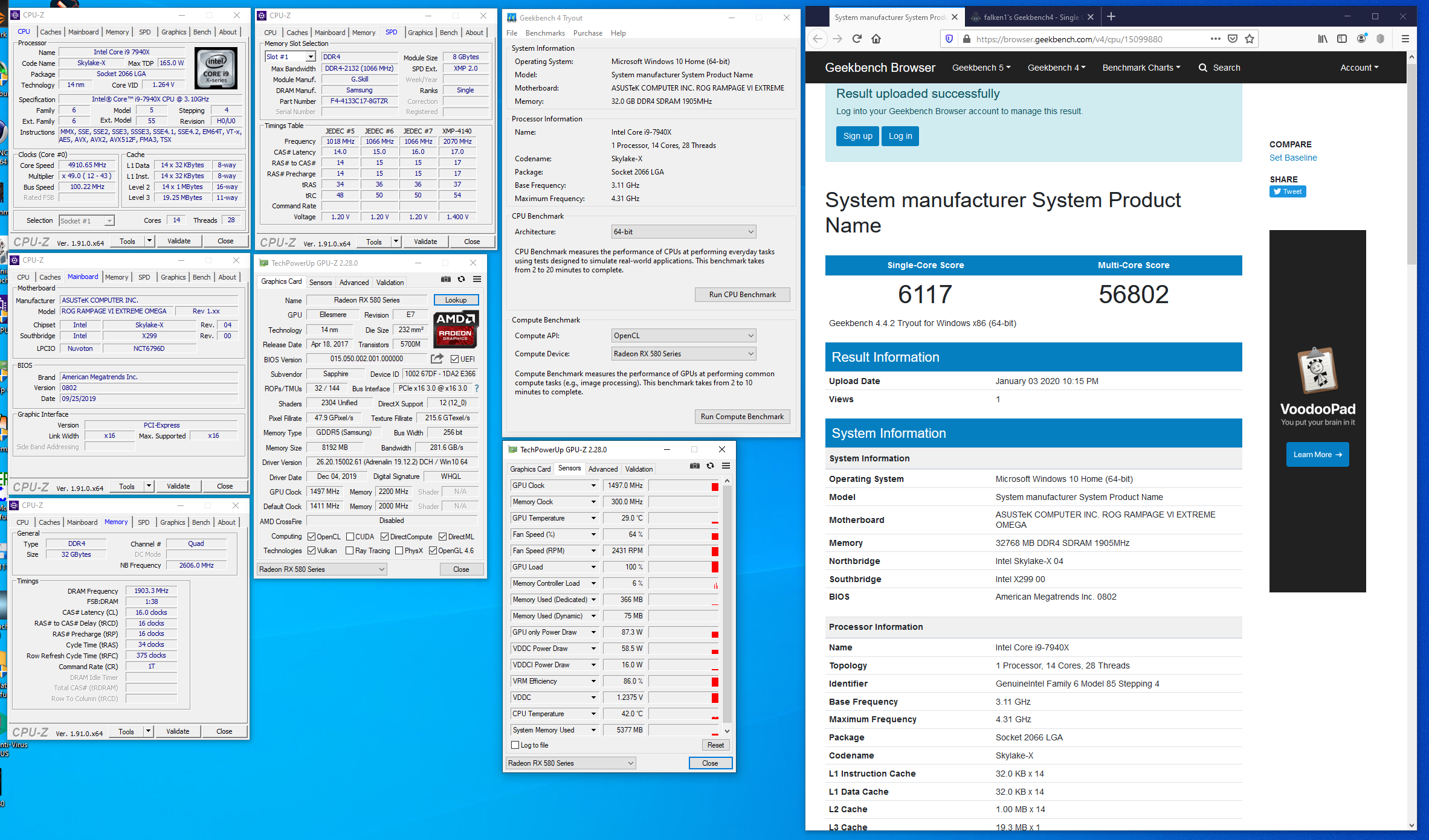
Task: Toggle Ray Tracing checkbox in GPU-Z
Action: click(x=350, y=550)
